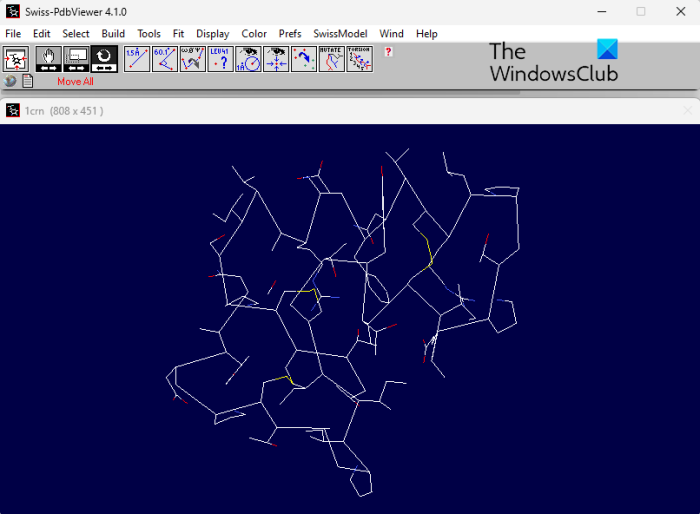Choose the measure angle tool (60.1°)
Viewport: 700px width, 514px height.
click(x=165, y=59)
